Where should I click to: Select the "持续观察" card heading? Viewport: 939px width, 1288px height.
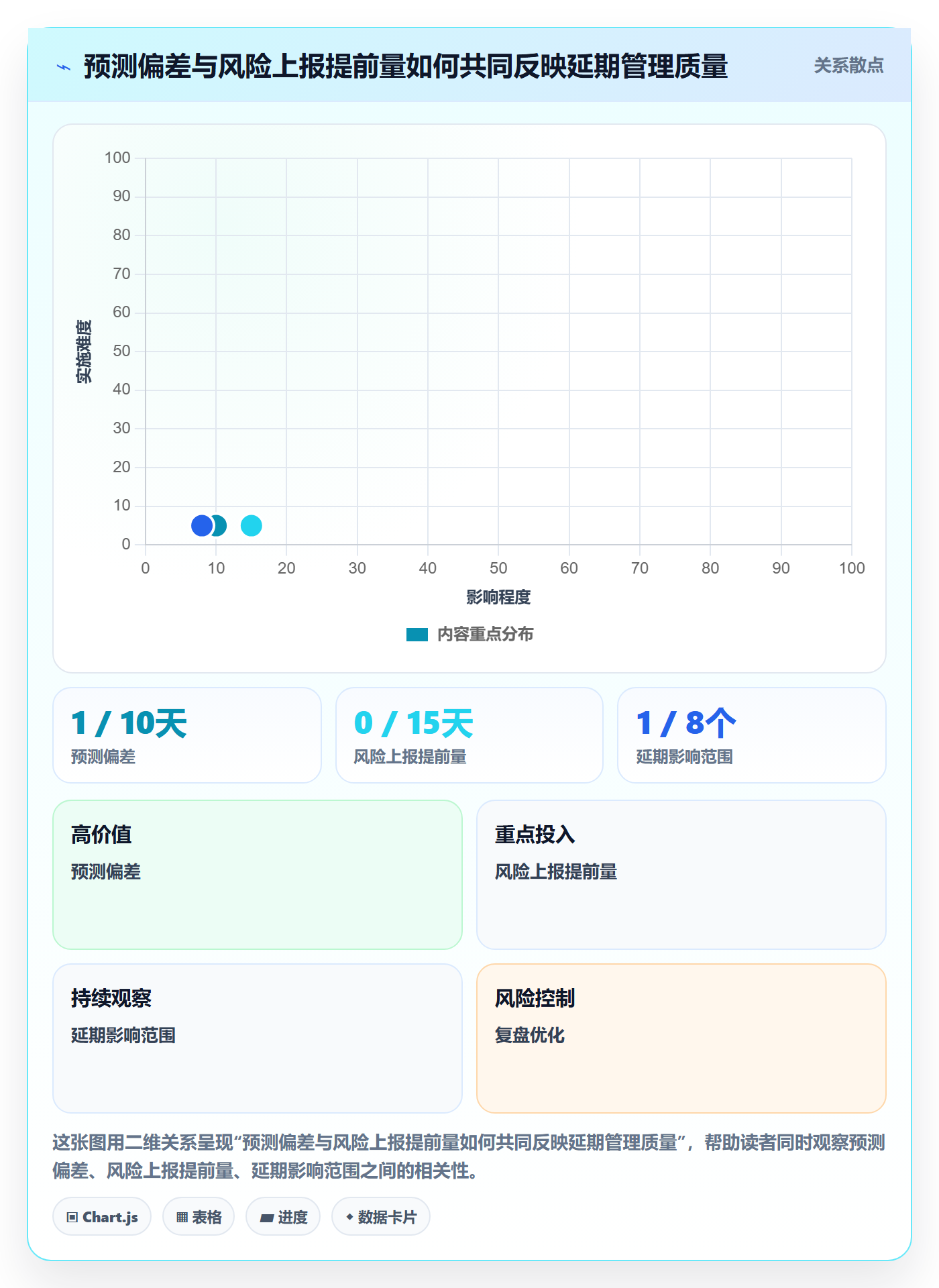(111, 999)
